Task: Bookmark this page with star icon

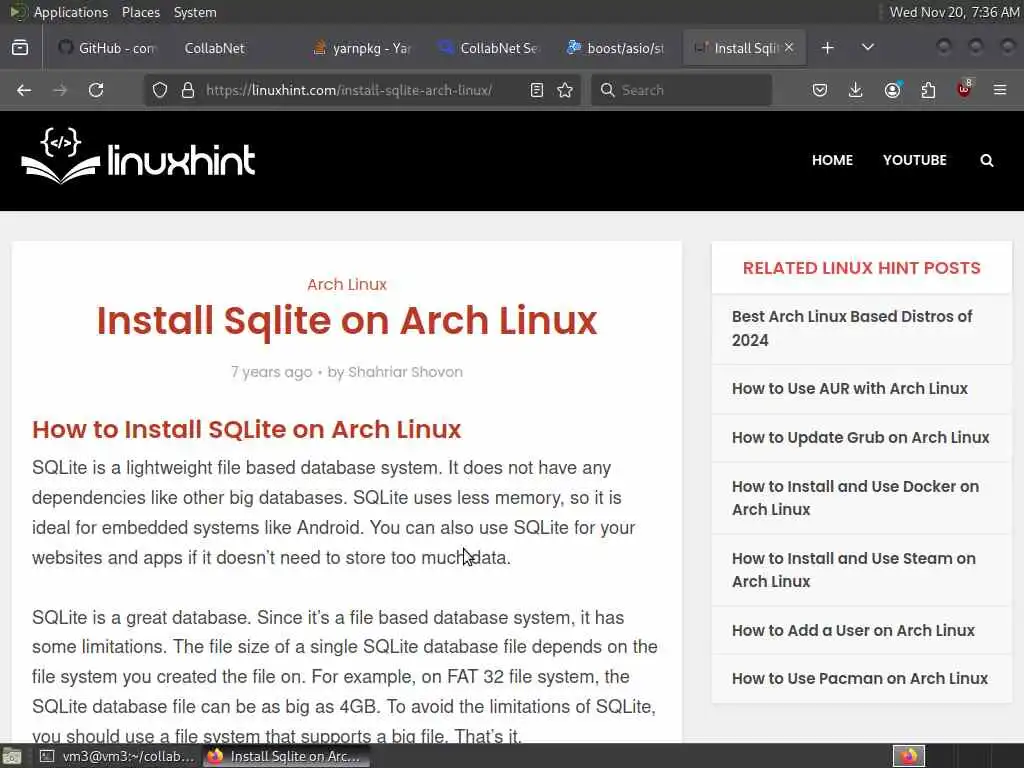Action: point(566,90)
